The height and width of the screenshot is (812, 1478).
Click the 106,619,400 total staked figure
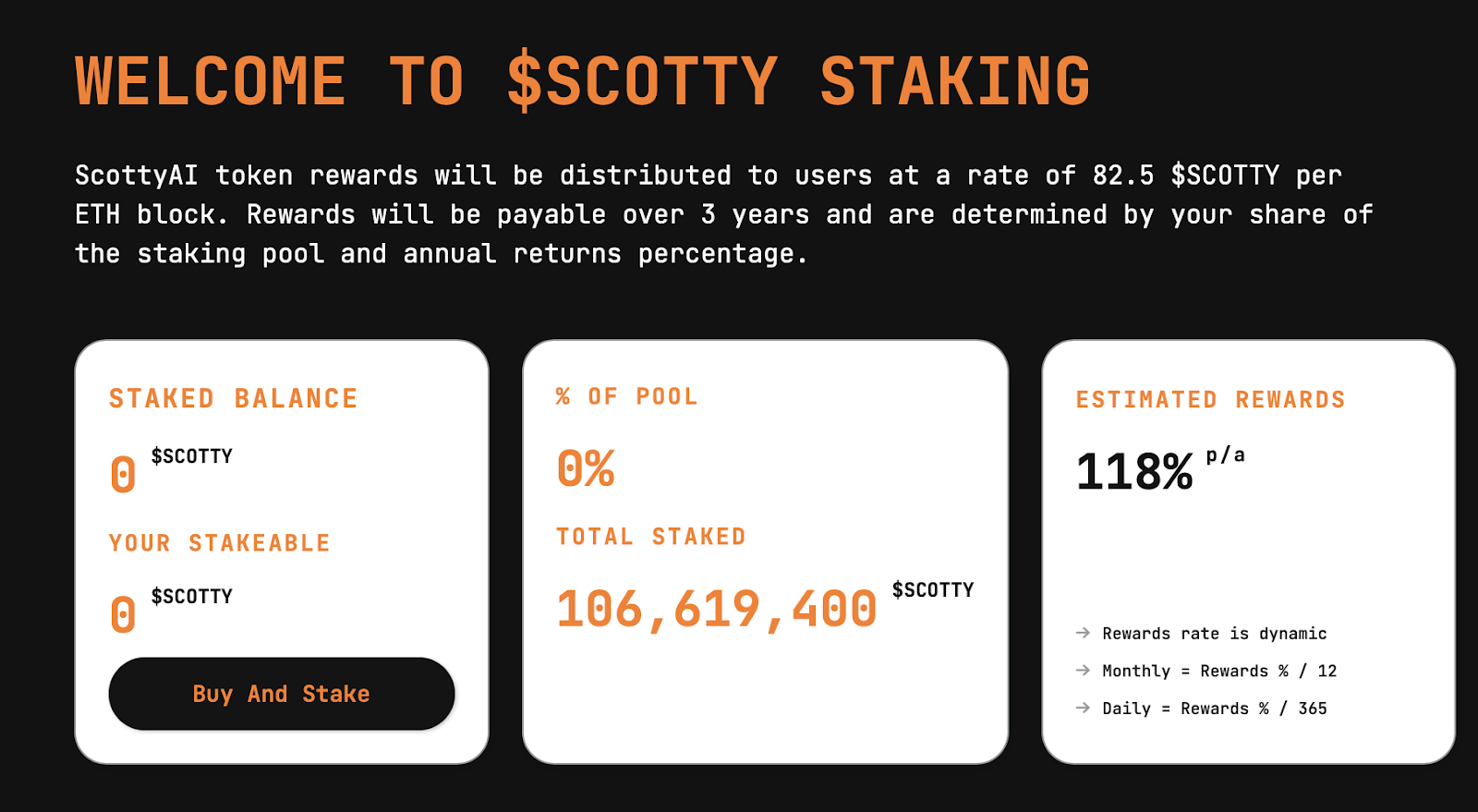717,610
